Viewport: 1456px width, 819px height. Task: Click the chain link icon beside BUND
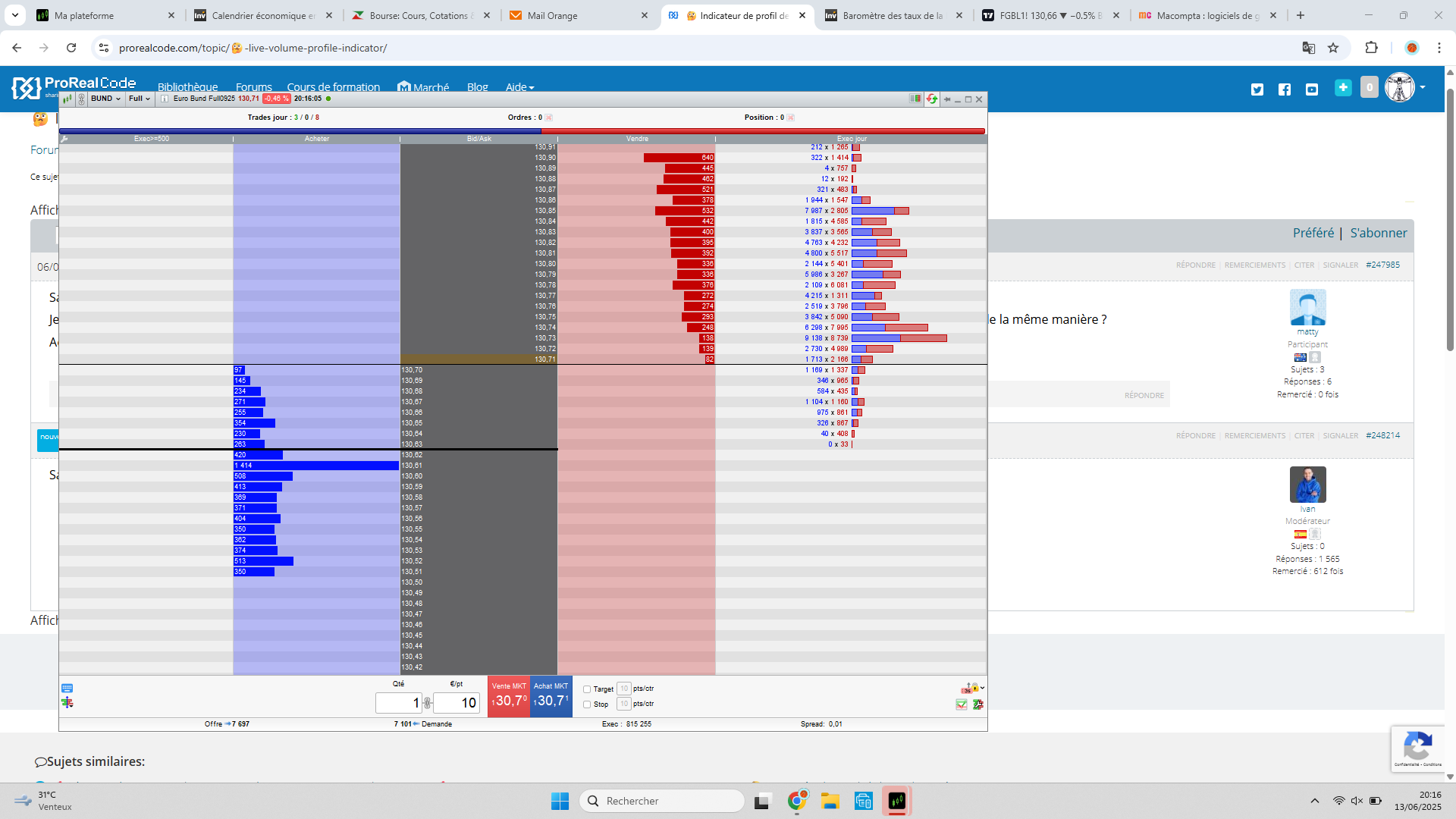(81, 99)
